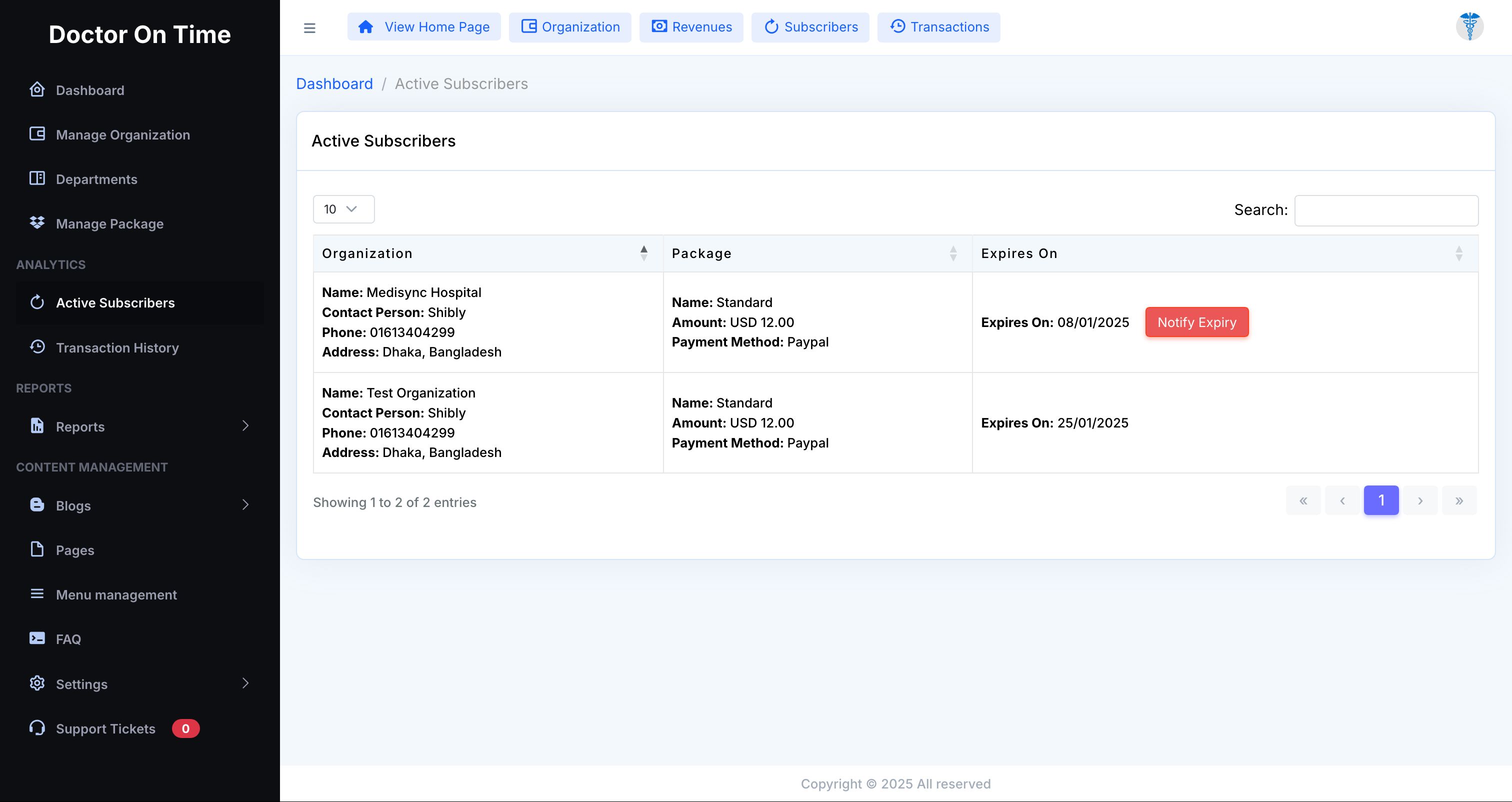The width and height of the screenshot is (1512, 802).
Task: Click the home icon in View Home Page
Action: (x=365, y=27)
